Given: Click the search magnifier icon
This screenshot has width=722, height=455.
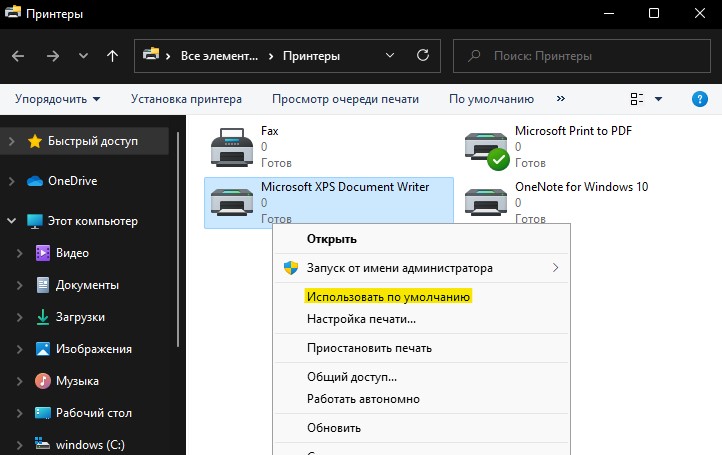Looking at the screenshot, I should [x=474, y=56].
